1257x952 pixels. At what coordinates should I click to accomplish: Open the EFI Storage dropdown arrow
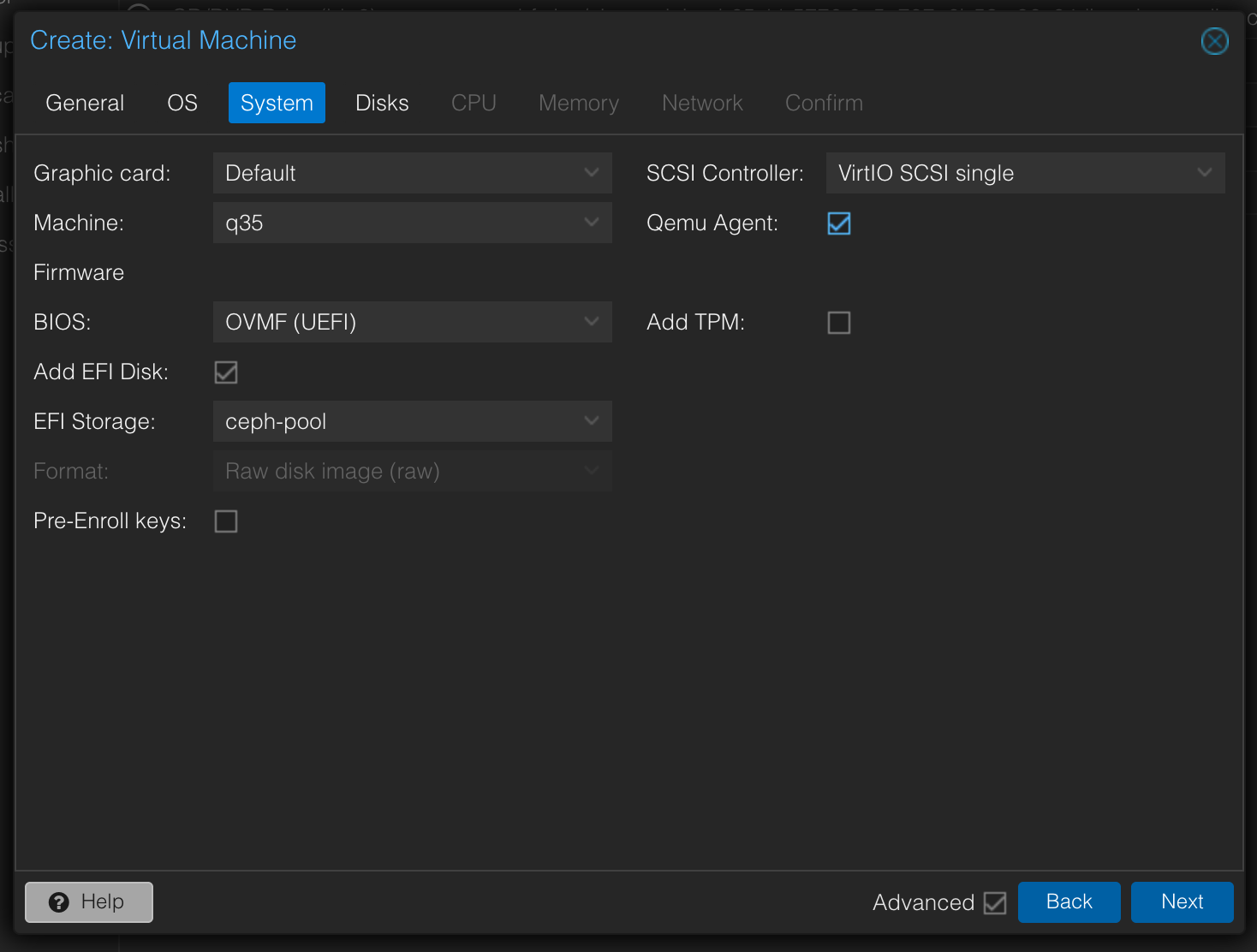point(591,421)
